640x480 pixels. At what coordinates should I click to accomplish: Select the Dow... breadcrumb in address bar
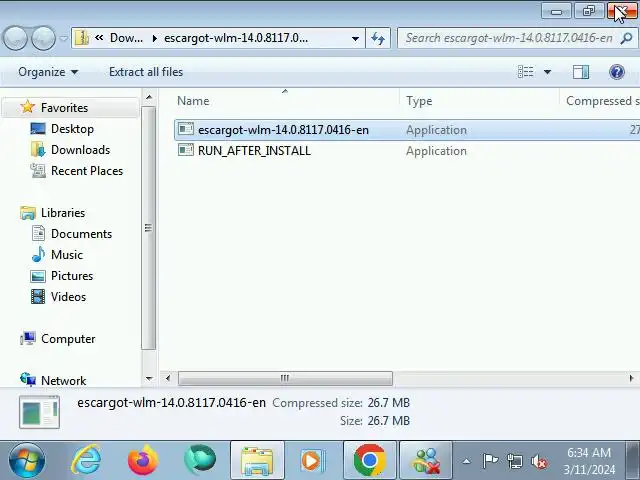point(126,38)
